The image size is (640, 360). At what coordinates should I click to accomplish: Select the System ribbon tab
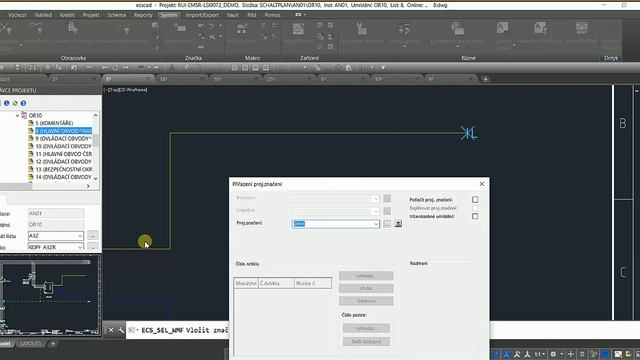coord(169,15)
